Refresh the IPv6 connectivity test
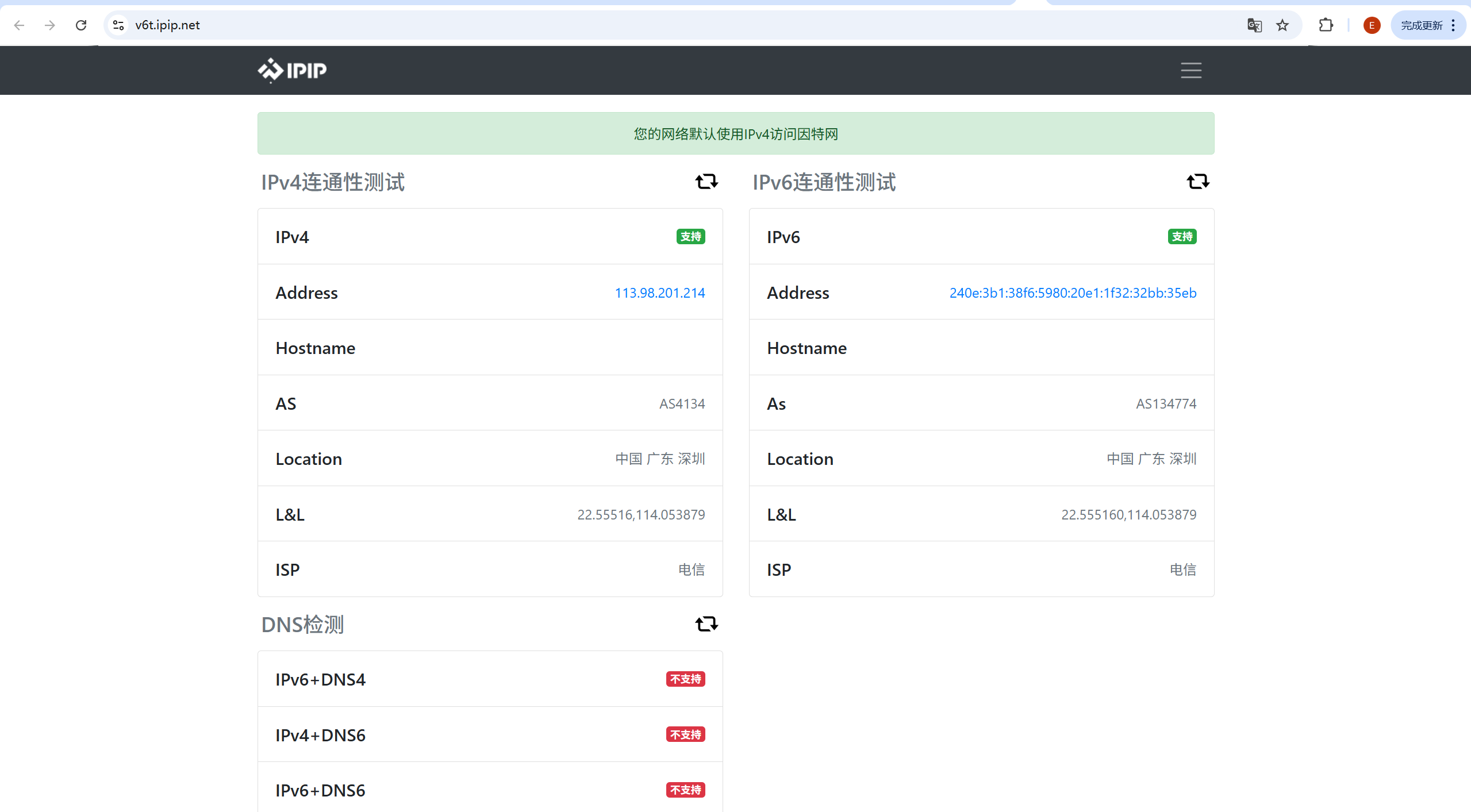 pyautogui.click(x=1198, y=182)
